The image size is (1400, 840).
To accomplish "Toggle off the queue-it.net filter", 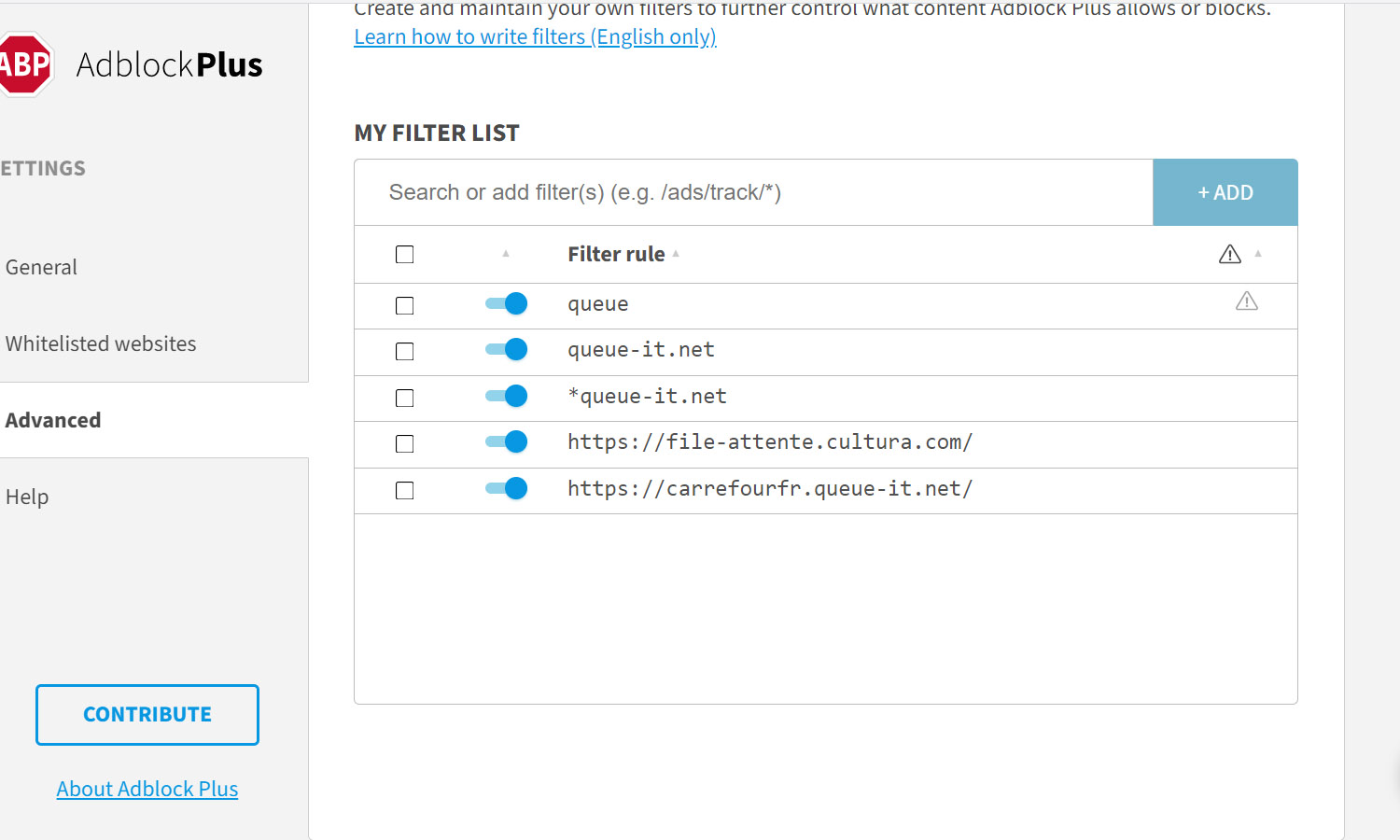I will [507, 349].
